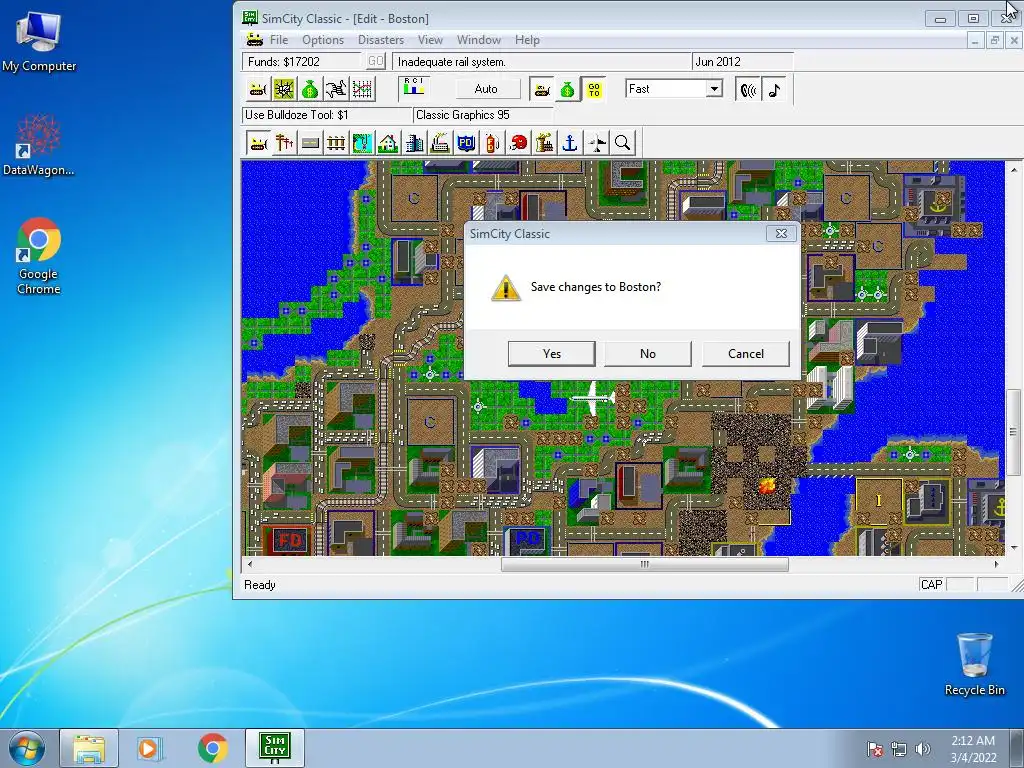The height and width of the screenshot is (768, 1024).
Task: Open the graphs window icon
Action: tap(362, 89)
